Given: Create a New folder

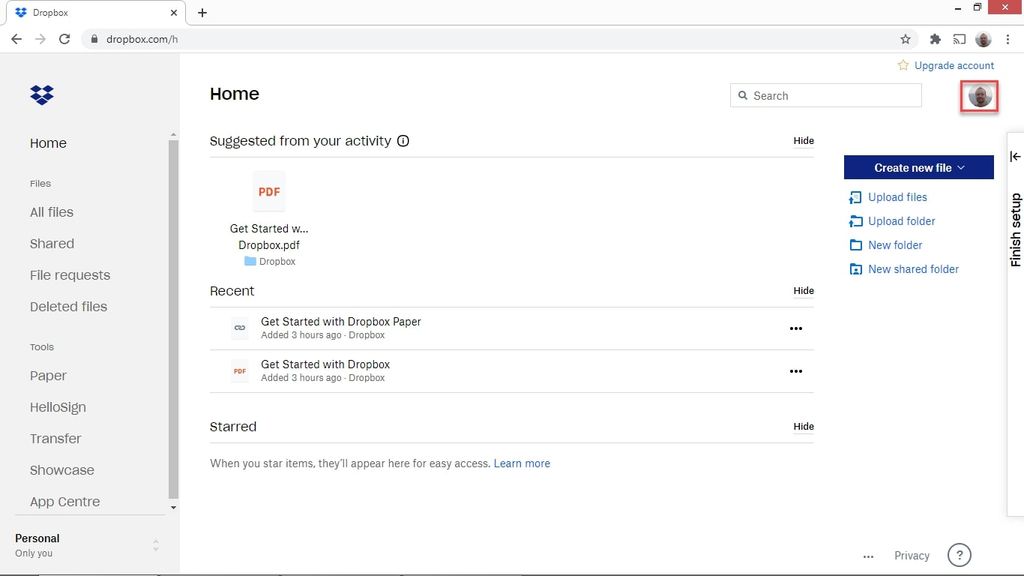Looking at the screenshot, I should (894, 245).
